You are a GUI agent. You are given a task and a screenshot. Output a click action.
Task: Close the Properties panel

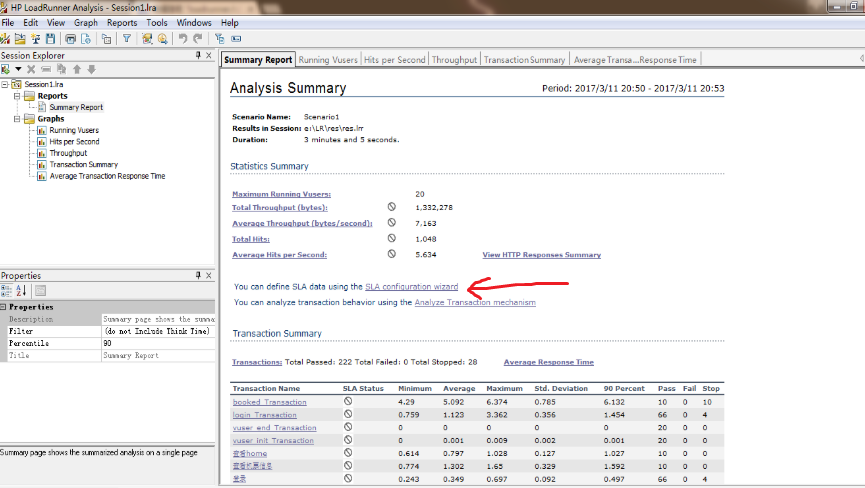click(x=209, y=275)
